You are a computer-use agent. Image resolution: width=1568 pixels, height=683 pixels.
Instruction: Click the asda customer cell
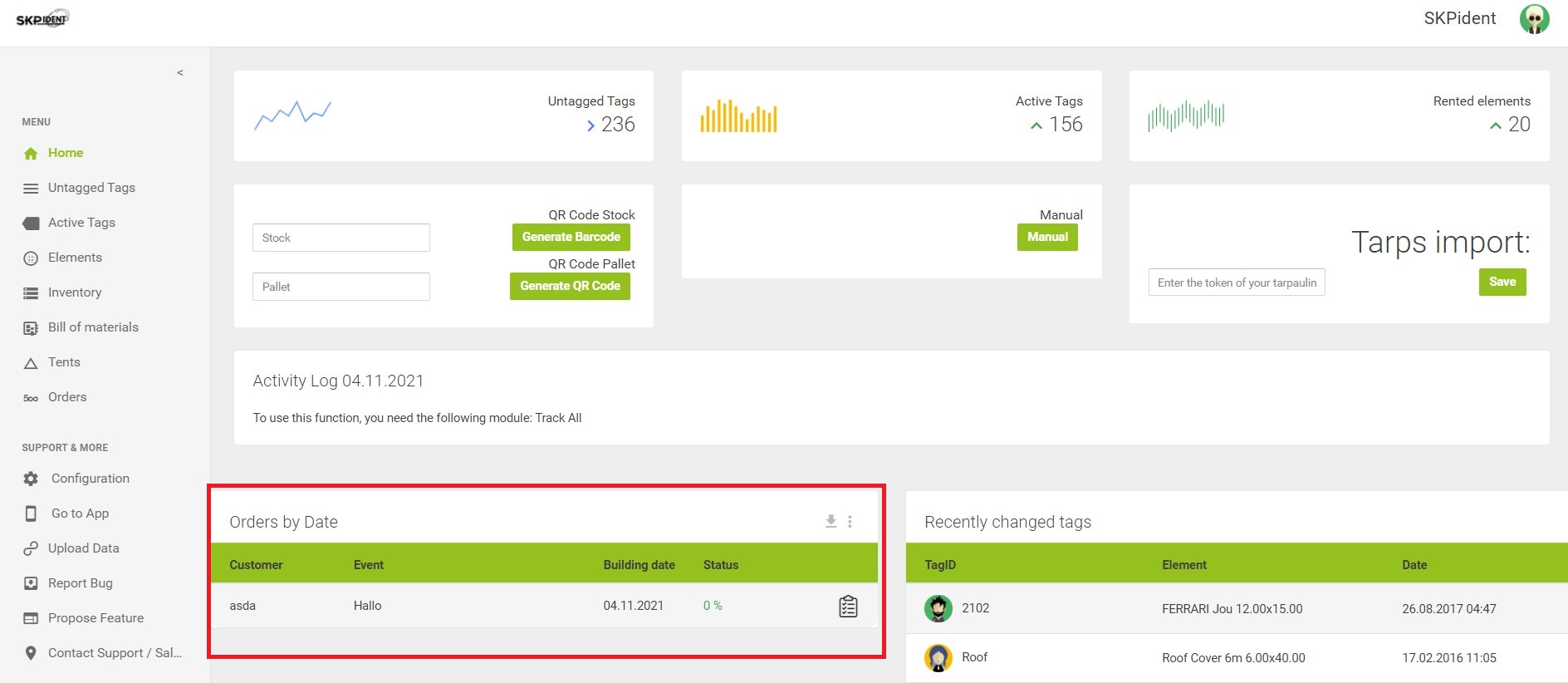[243, 606]
